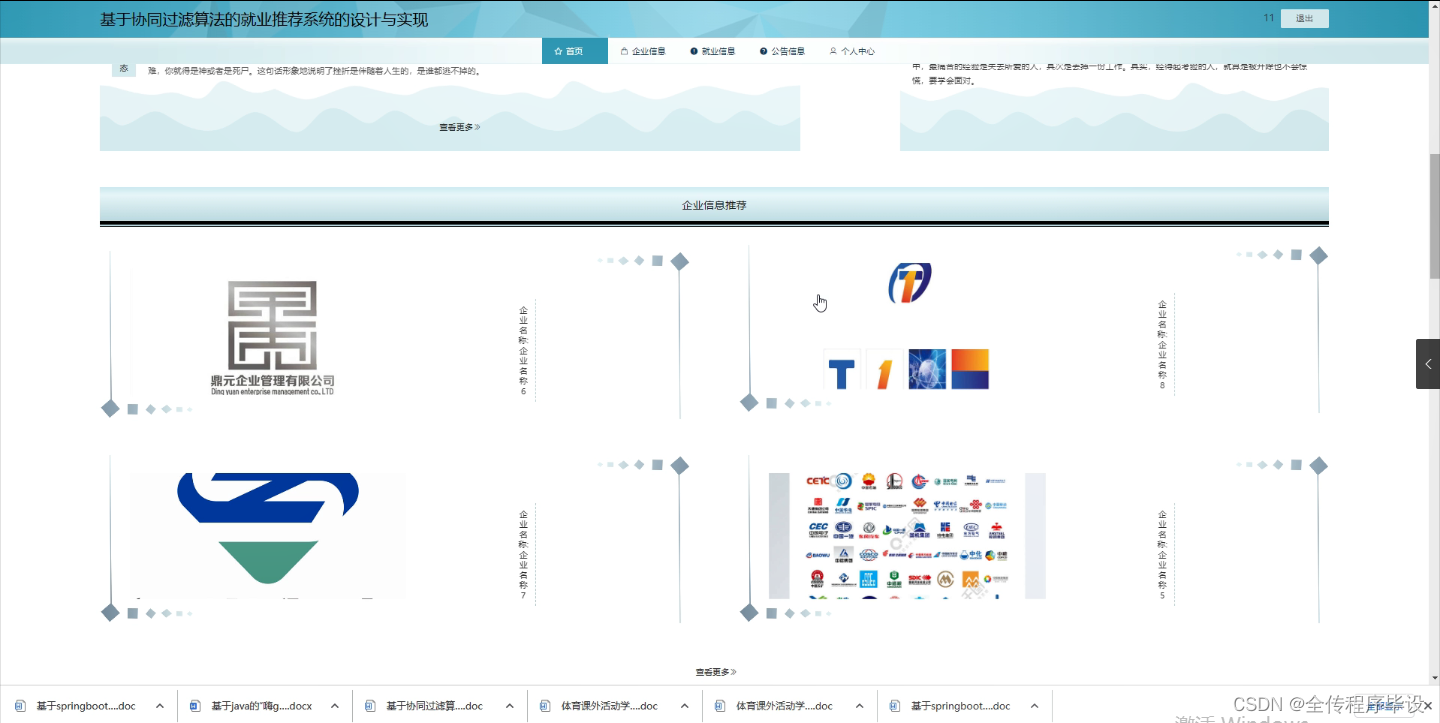The width and height of the screenshot is (1440, 723).
Task: Click a diamond indicator beside 企业名称 5
Action: coord(1318,465)
